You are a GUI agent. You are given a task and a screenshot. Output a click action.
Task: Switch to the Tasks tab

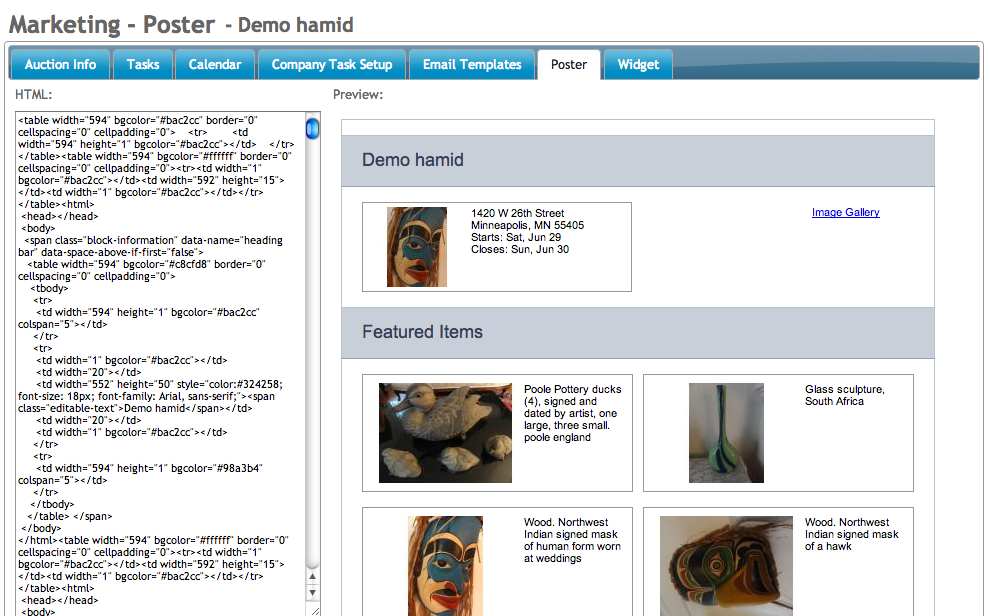tap(143, 64)
